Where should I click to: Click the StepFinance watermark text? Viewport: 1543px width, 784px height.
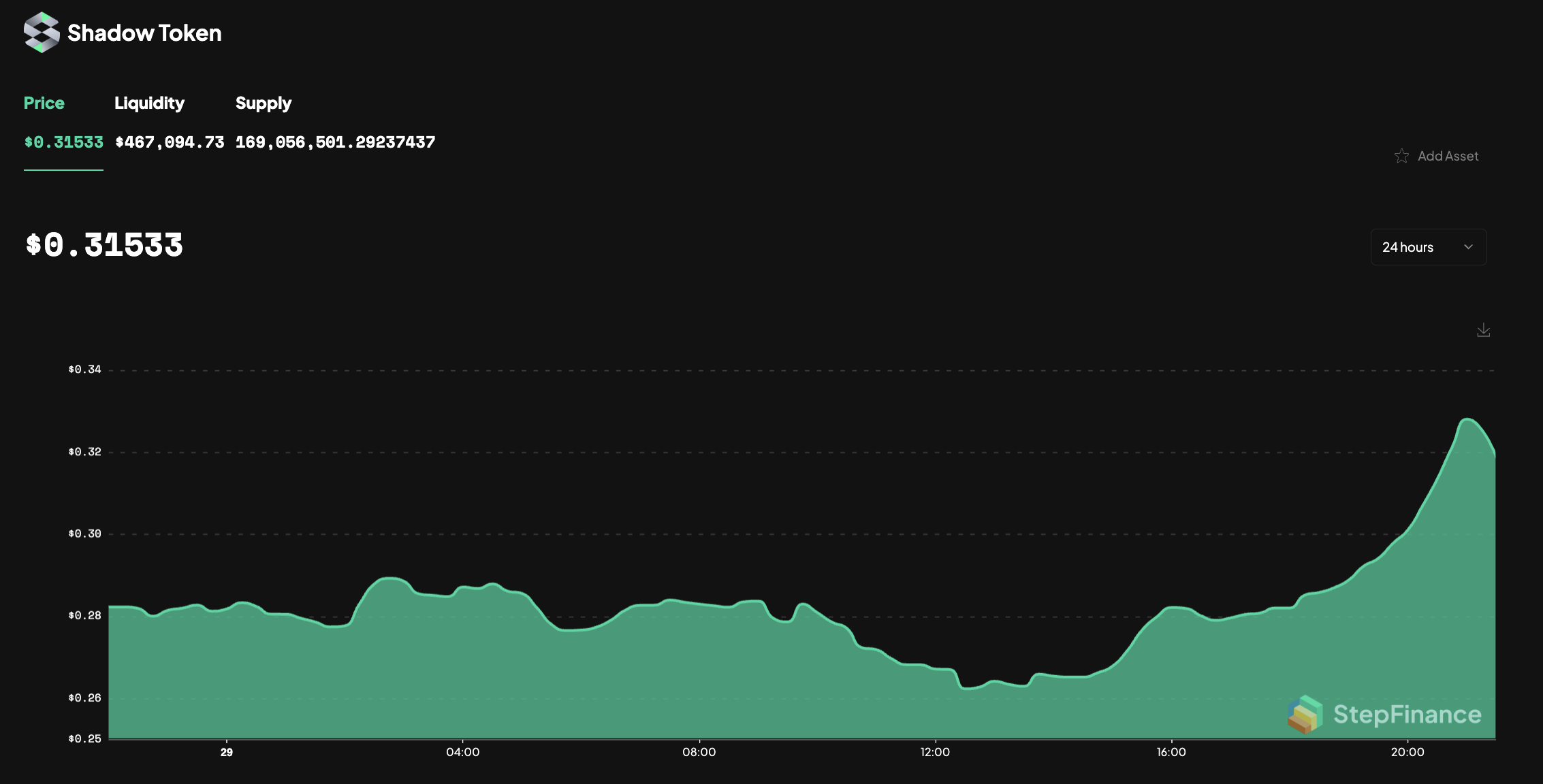[x=1407, y=715]
